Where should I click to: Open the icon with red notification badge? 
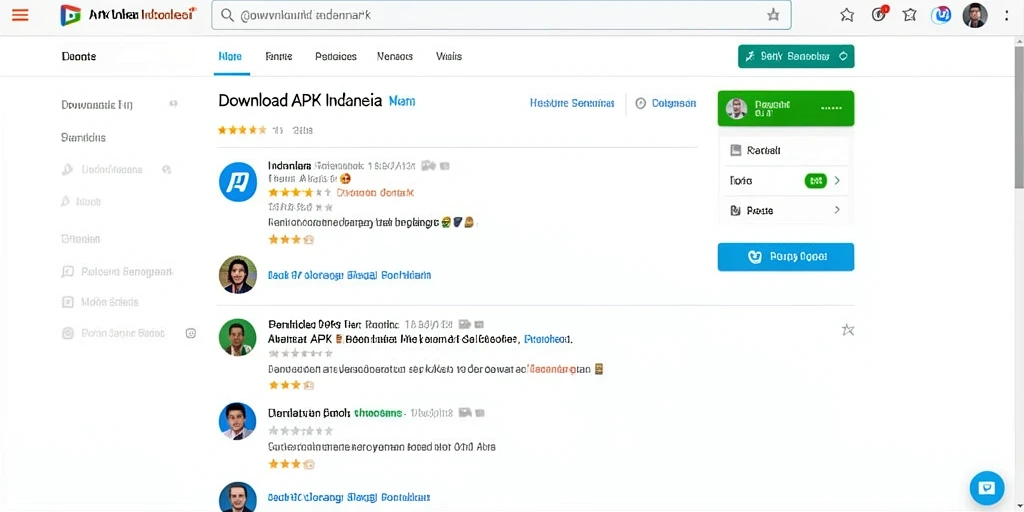pos(879,14)
